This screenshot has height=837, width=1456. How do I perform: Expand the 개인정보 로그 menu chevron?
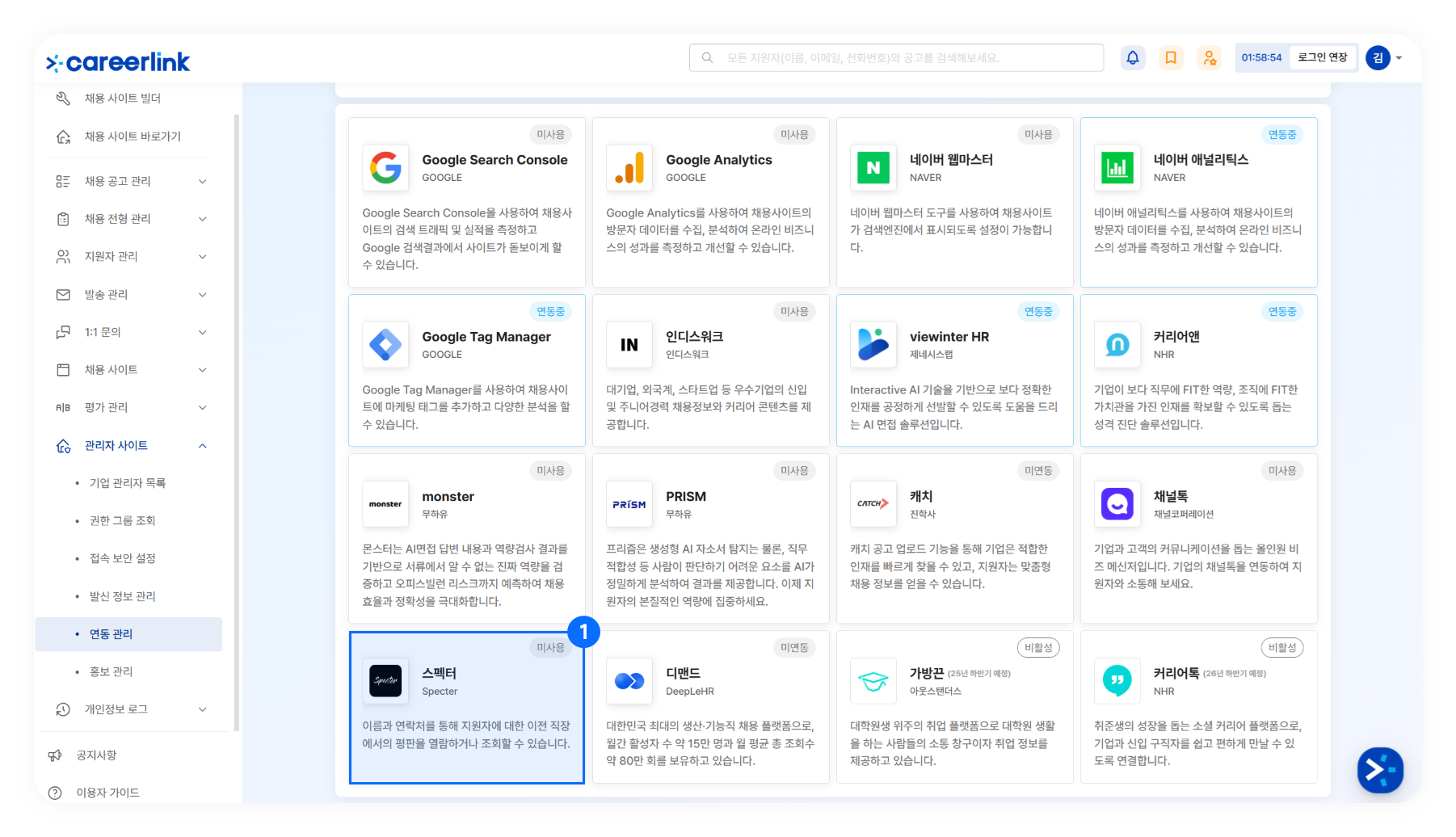click(x=203, y=709)
